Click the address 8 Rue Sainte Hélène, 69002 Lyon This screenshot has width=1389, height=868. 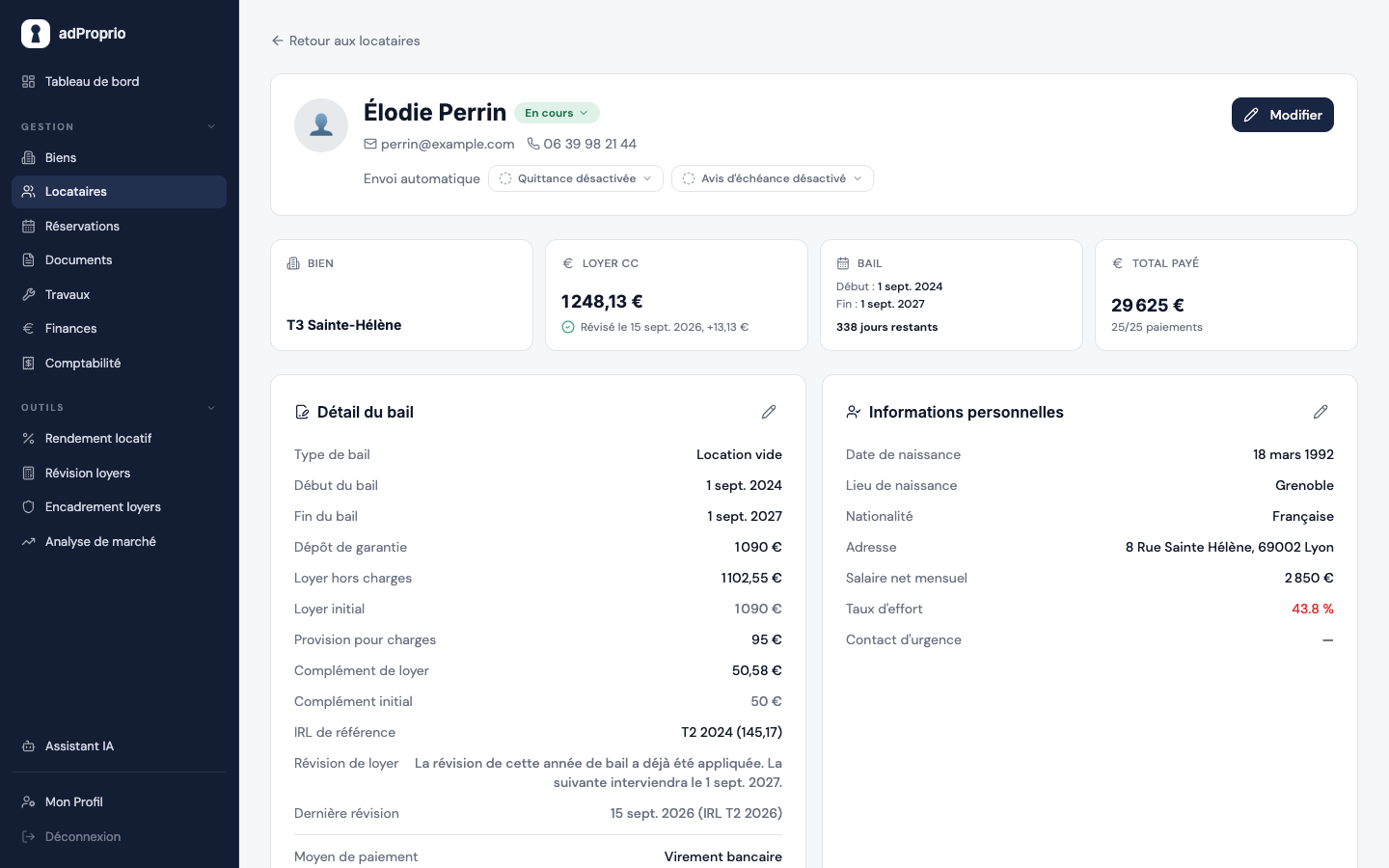[x=1230, y=547]
